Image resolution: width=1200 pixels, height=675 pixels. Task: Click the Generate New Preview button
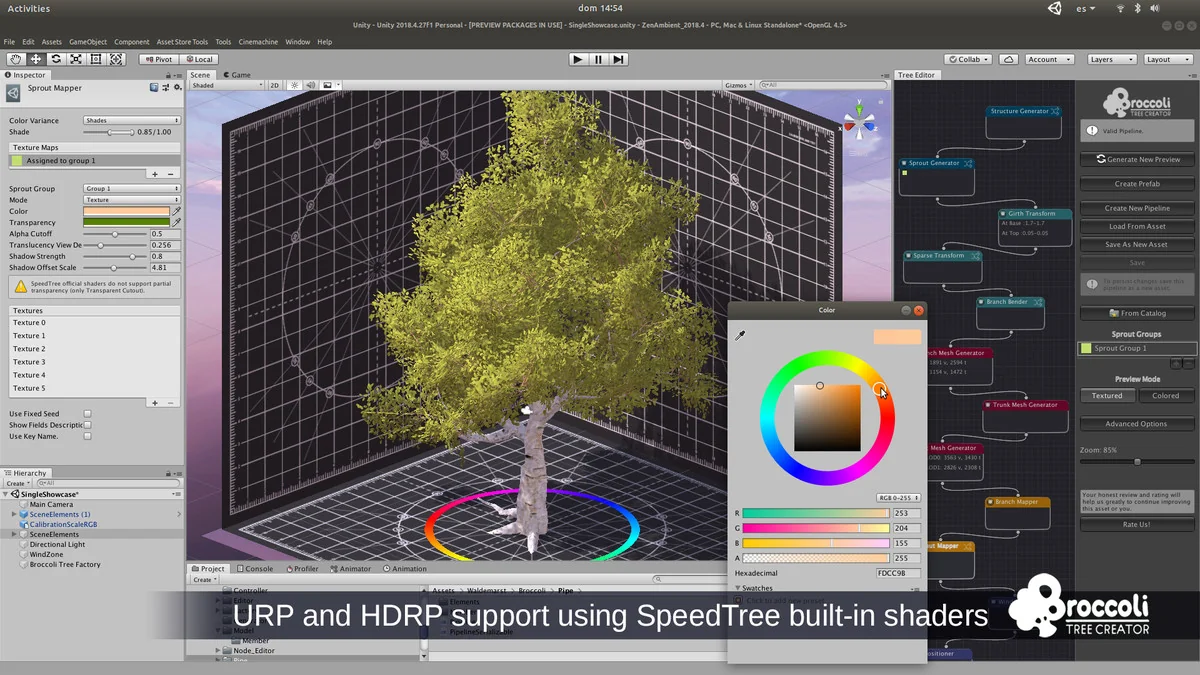1136,159
